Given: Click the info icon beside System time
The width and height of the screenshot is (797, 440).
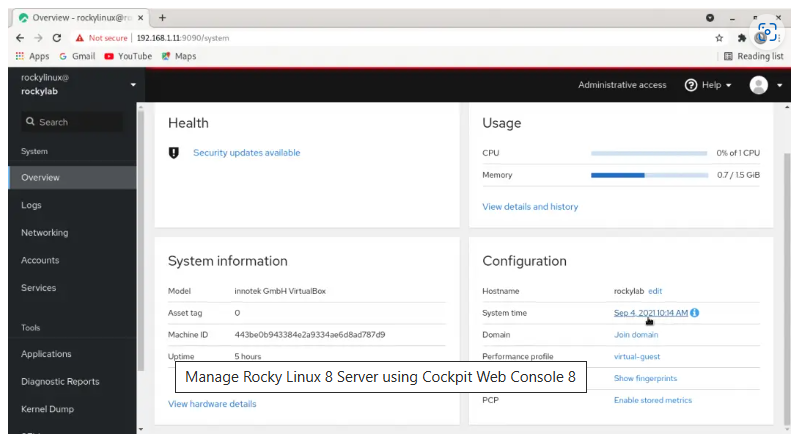Looking at the screenshot, I should point(695,313).
